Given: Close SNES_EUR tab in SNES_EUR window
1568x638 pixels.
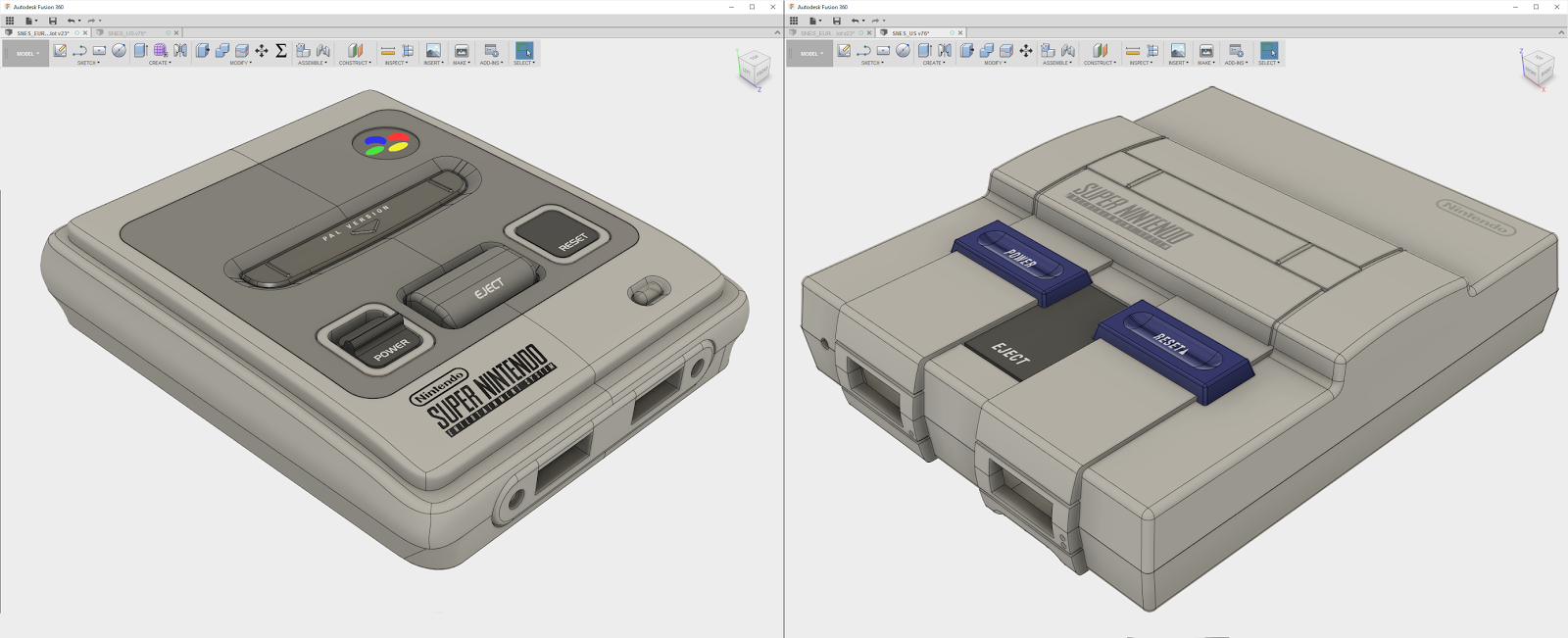Looking at the screenshot, I should [85, 33].
